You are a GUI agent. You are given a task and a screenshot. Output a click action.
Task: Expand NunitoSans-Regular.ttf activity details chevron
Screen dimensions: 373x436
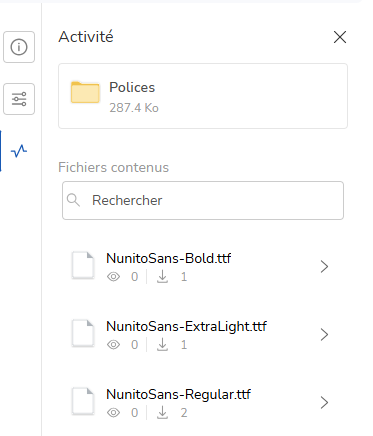coord(324,403)
